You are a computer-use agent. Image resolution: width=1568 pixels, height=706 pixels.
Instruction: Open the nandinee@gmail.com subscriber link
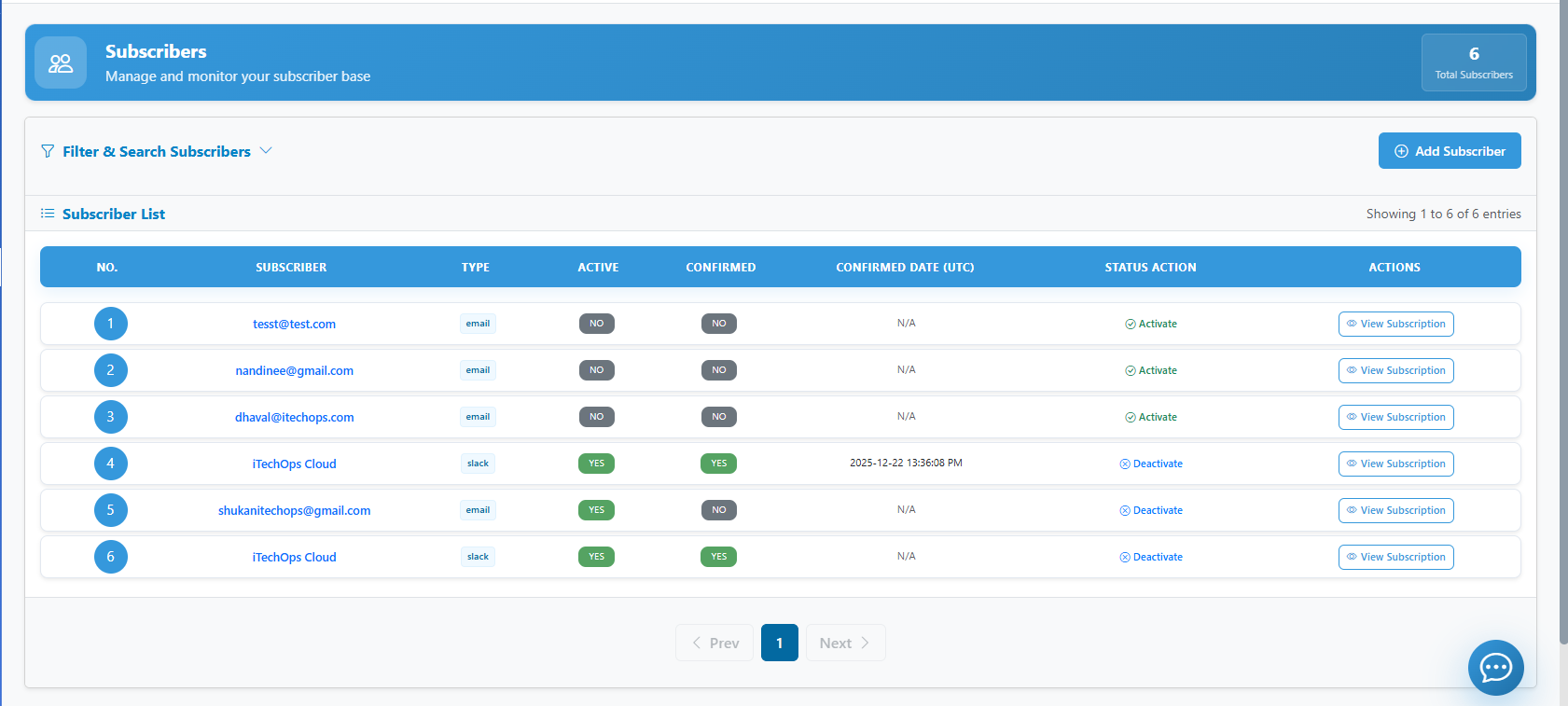point(294,370)
